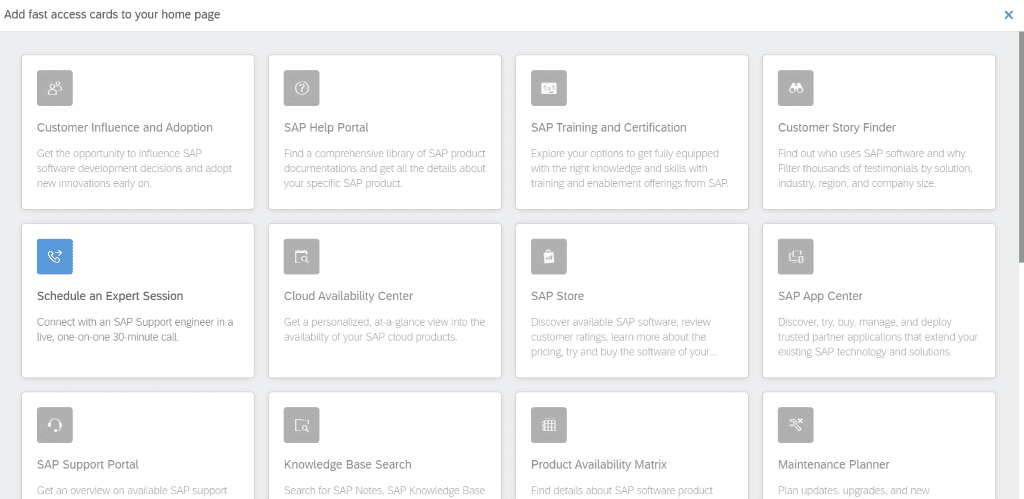
Task: Select the SAP Help Portal question mark icon
Action: 301,88
